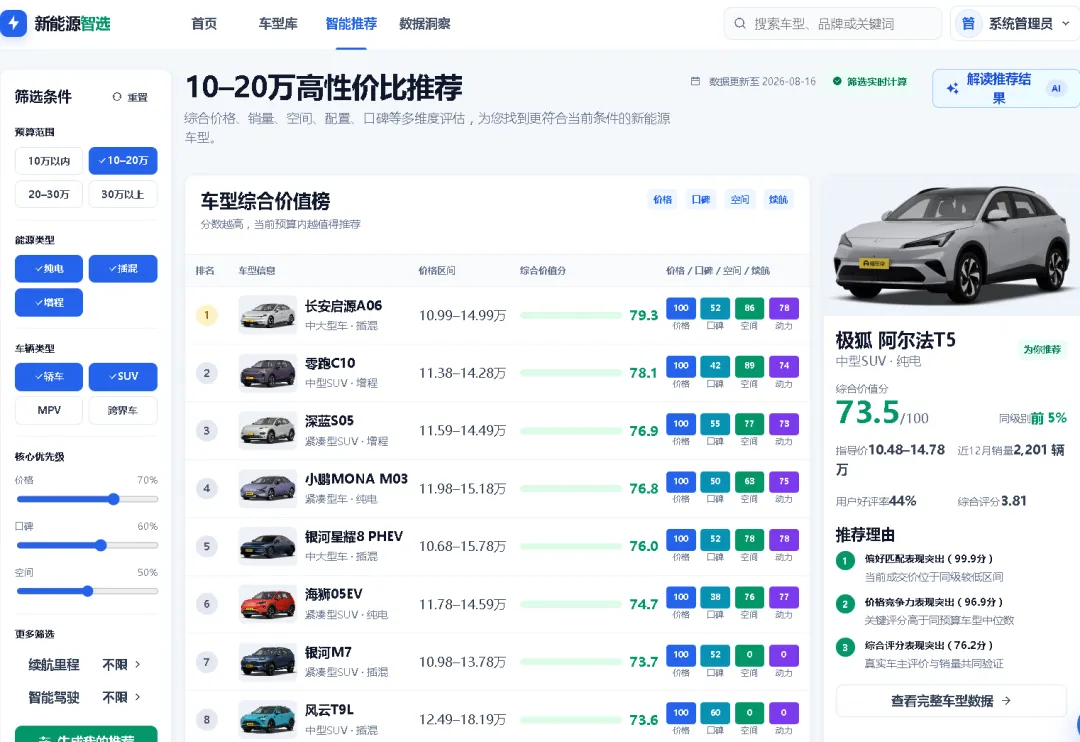Click 解读推荐结果 button
Image resolution: width=1080 pixels, height=742 pixels.
pos(1006,88)
